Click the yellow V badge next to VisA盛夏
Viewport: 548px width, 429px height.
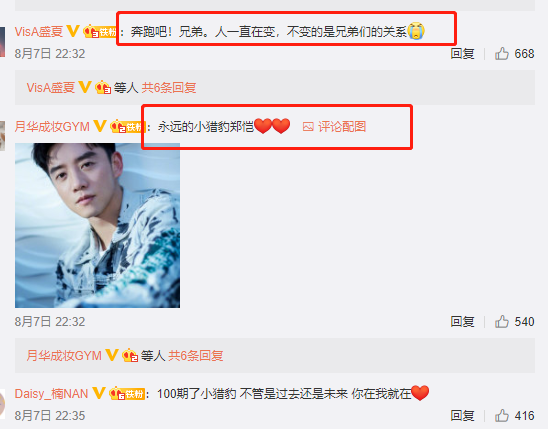(x=73, y=31)
